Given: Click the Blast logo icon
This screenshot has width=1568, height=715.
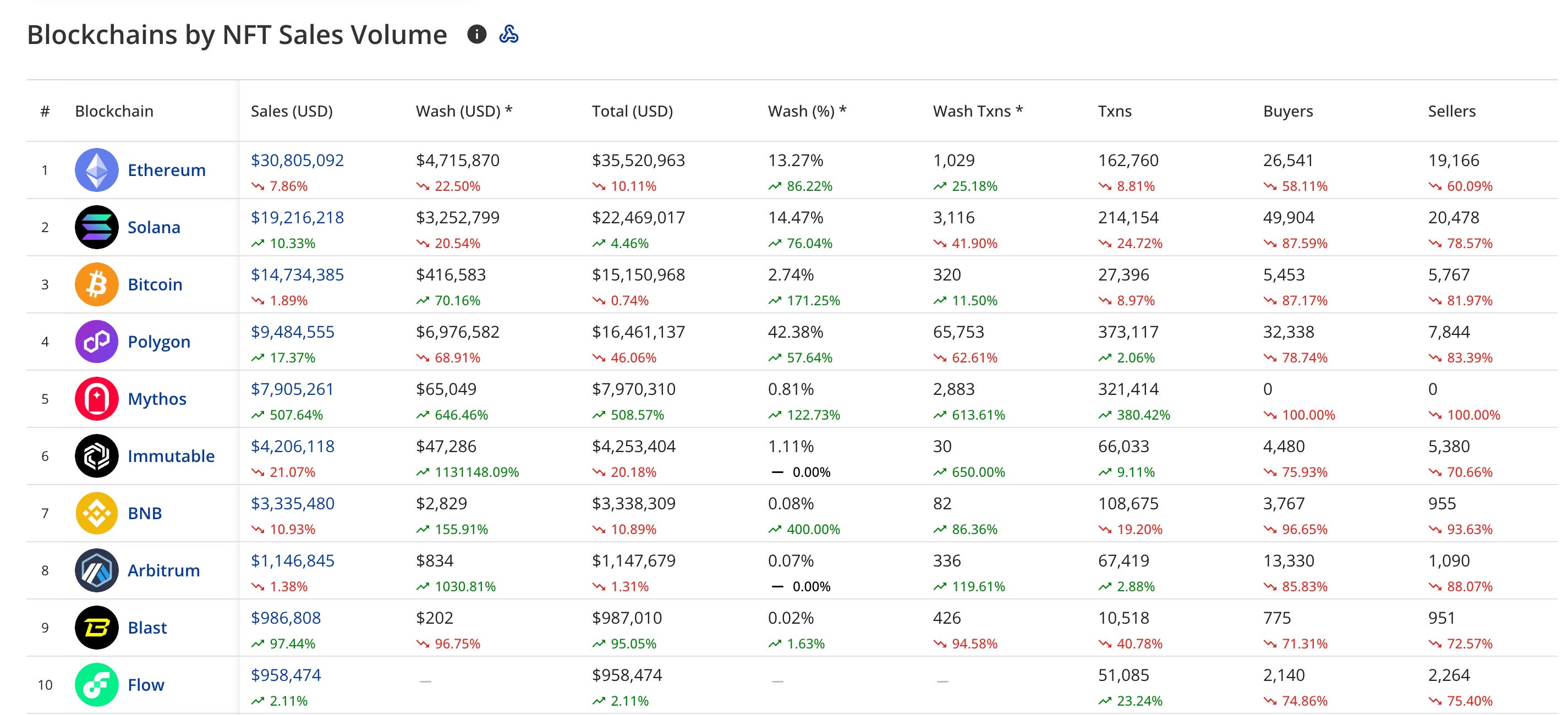Looking at the screenshot, I should click(96, 628).
